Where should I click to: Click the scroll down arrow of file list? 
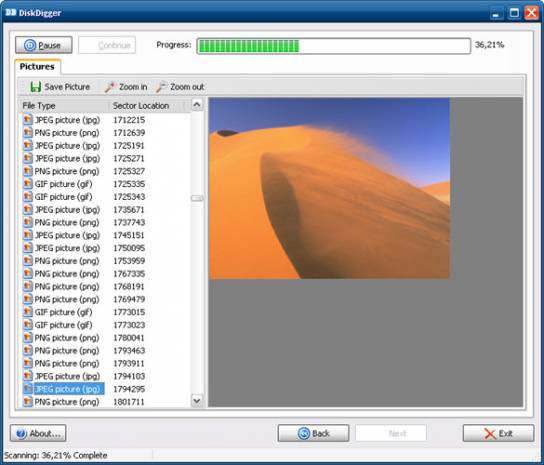(x=197, y=401)
